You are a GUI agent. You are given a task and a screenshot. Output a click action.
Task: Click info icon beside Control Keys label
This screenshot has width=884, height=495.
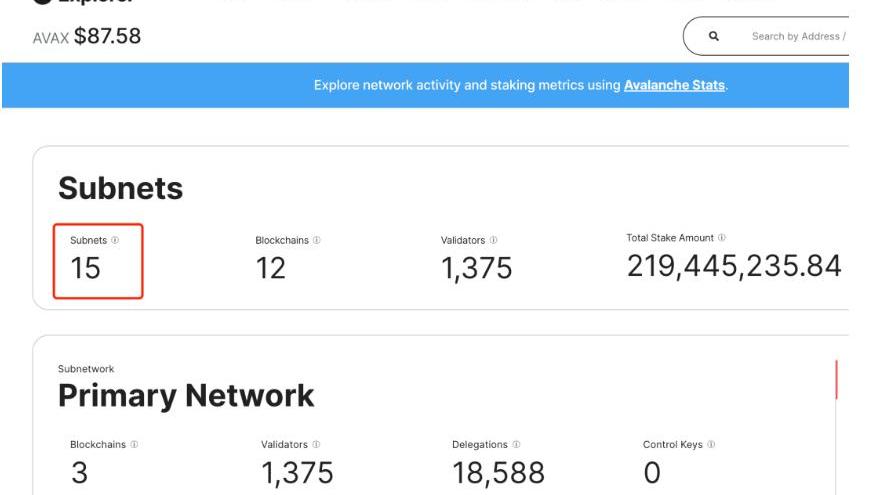point(711,445)
